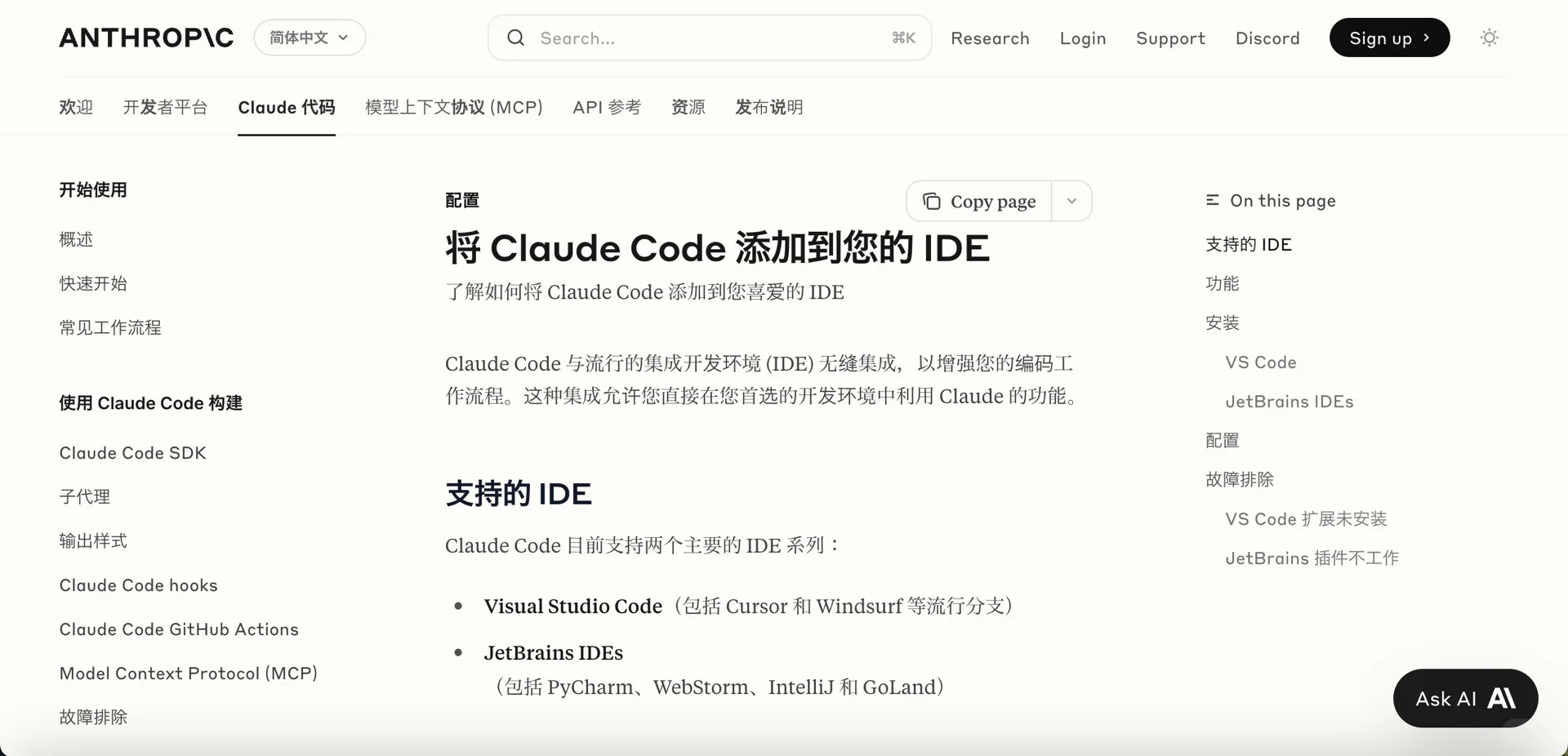Click the search magnifier icon
This screenshot has width=1568, height=756.
(515, 38)
